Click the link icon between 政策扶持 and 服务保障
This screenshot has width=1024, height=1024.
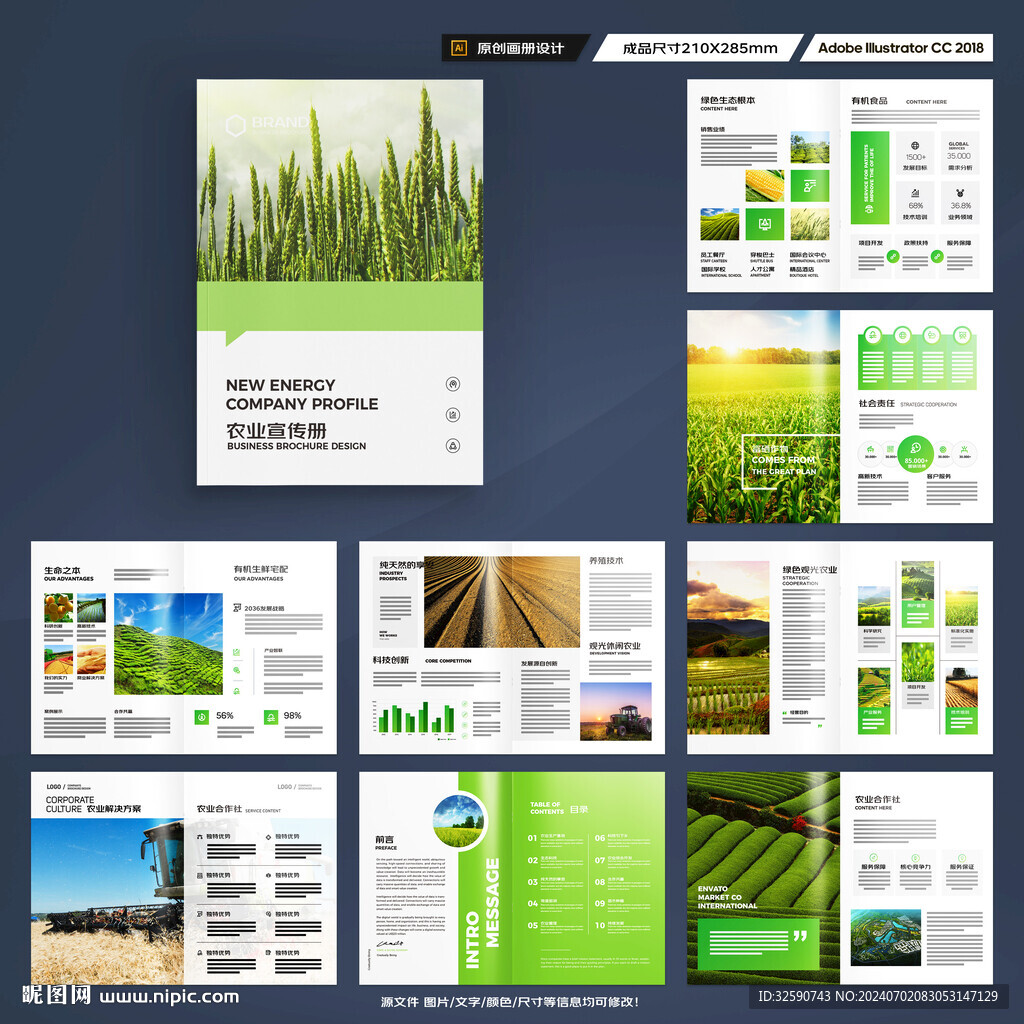coord(937,256)
